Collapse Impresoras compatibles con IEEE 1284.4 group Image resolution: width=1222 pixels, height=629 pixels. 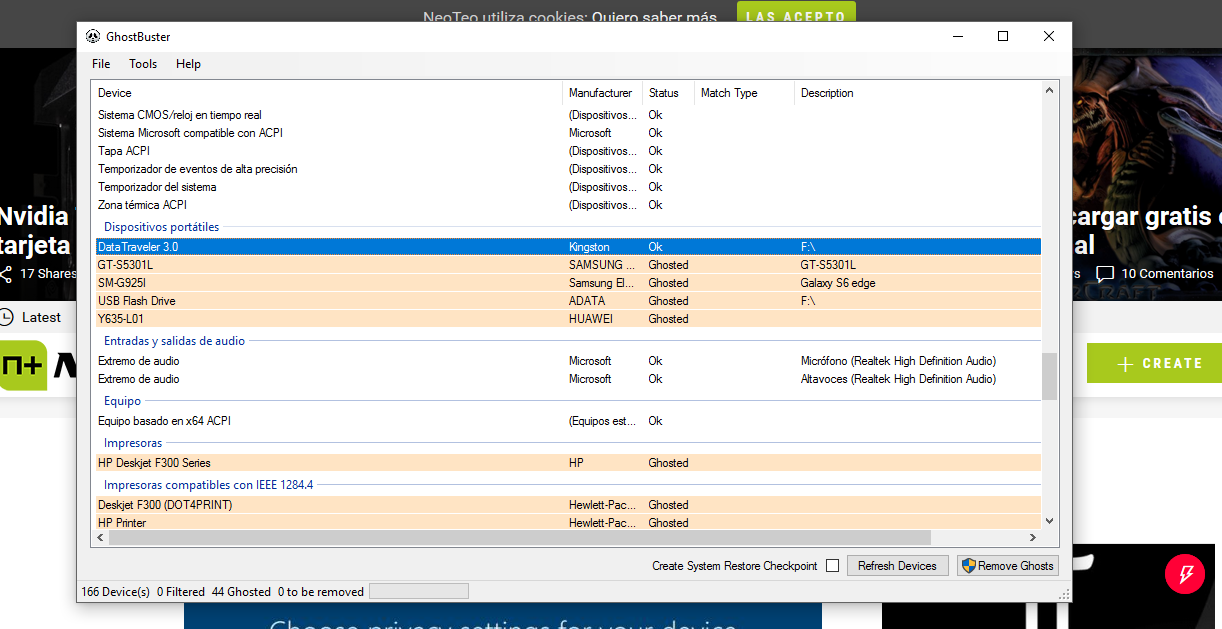tap(208, 485)
